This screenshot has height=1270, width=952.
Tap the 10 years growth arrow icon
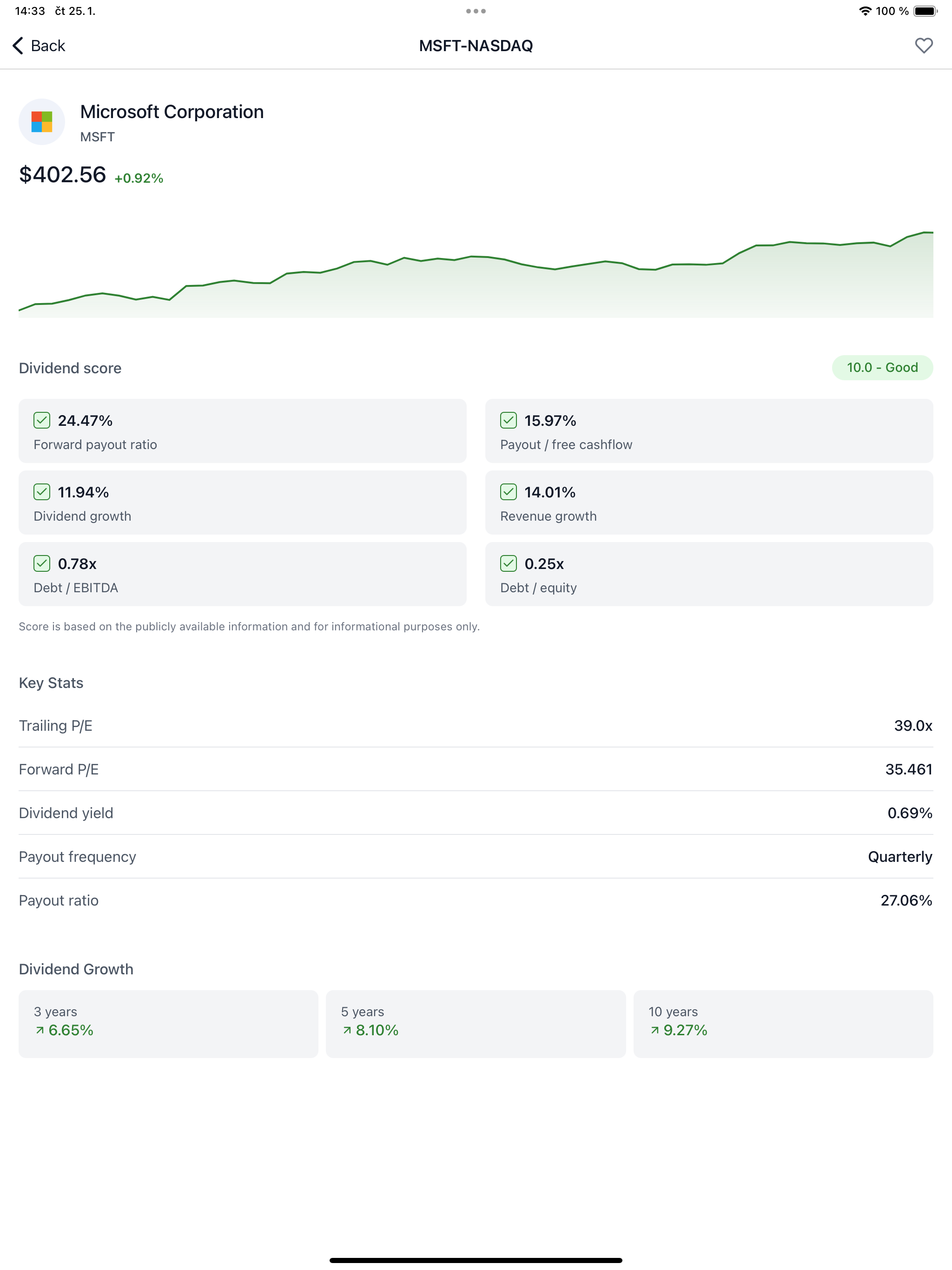click(x=654, y=1030)
